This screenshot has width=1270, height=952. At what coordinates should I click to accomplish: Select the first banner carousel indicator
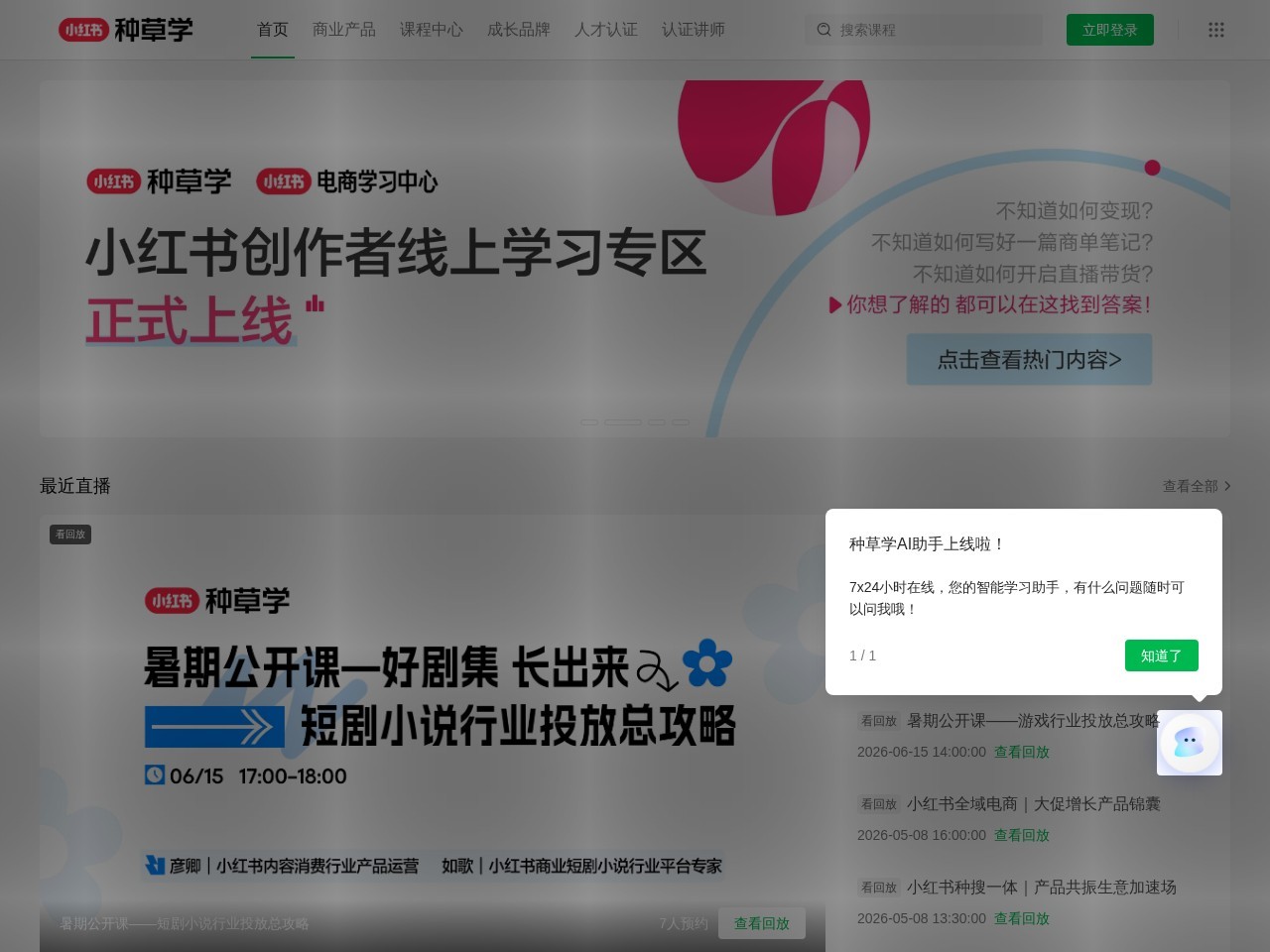click(589, 422)
